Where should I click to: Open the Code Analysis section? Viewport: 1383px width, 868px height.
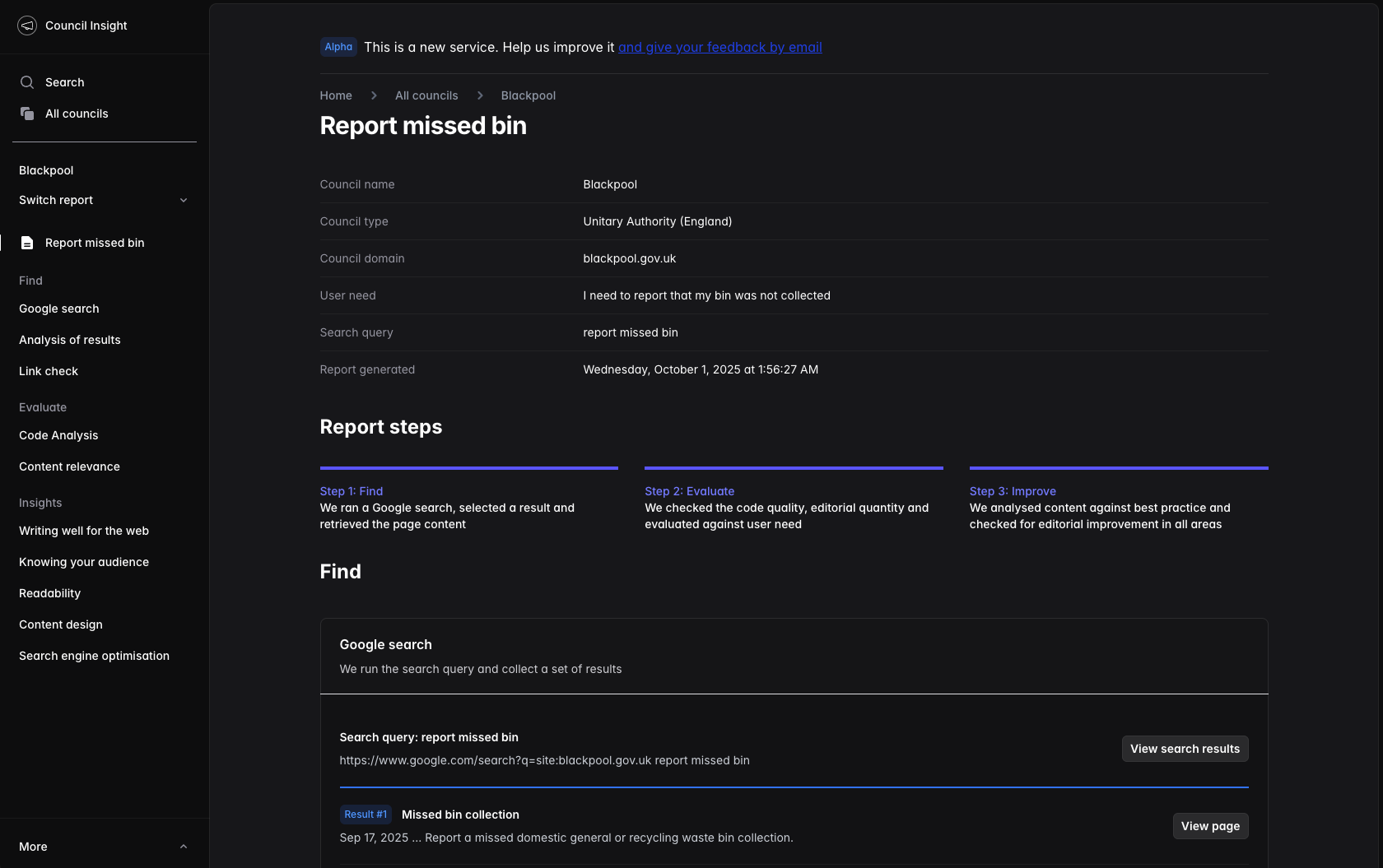(x=58, y=435)
